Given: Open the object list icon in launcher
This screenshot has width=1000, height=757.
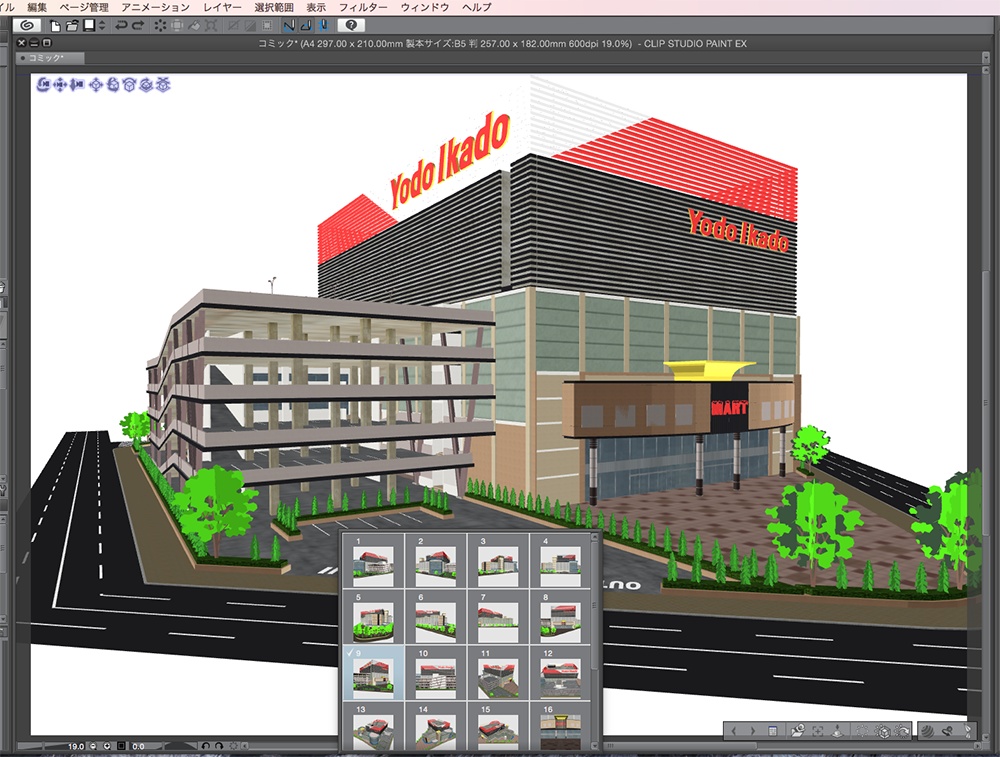Looking at the screenshot, I should (x=772, y=731).
